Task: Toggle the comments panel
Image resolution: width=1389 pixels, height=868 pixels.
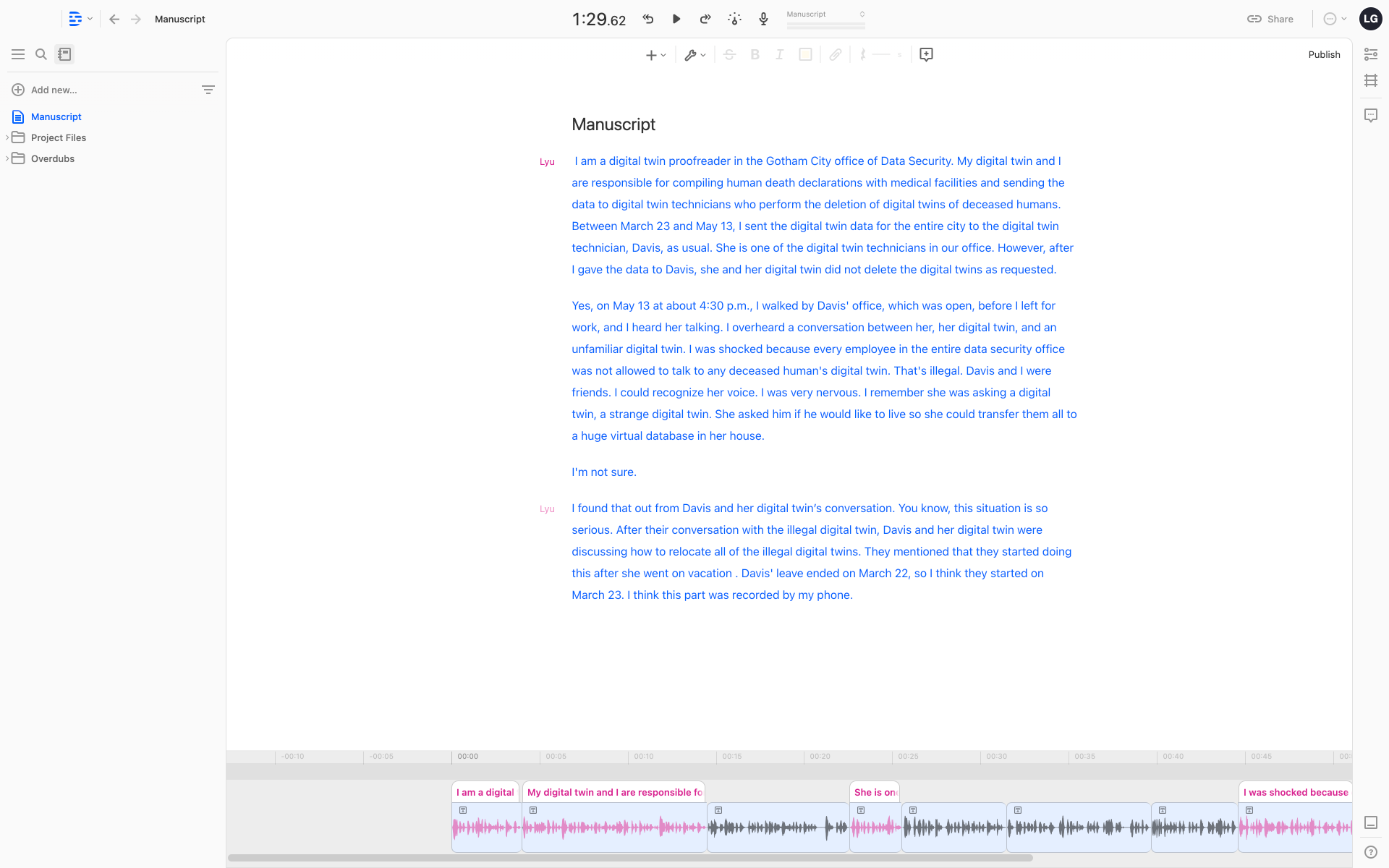Action: 1371,115
